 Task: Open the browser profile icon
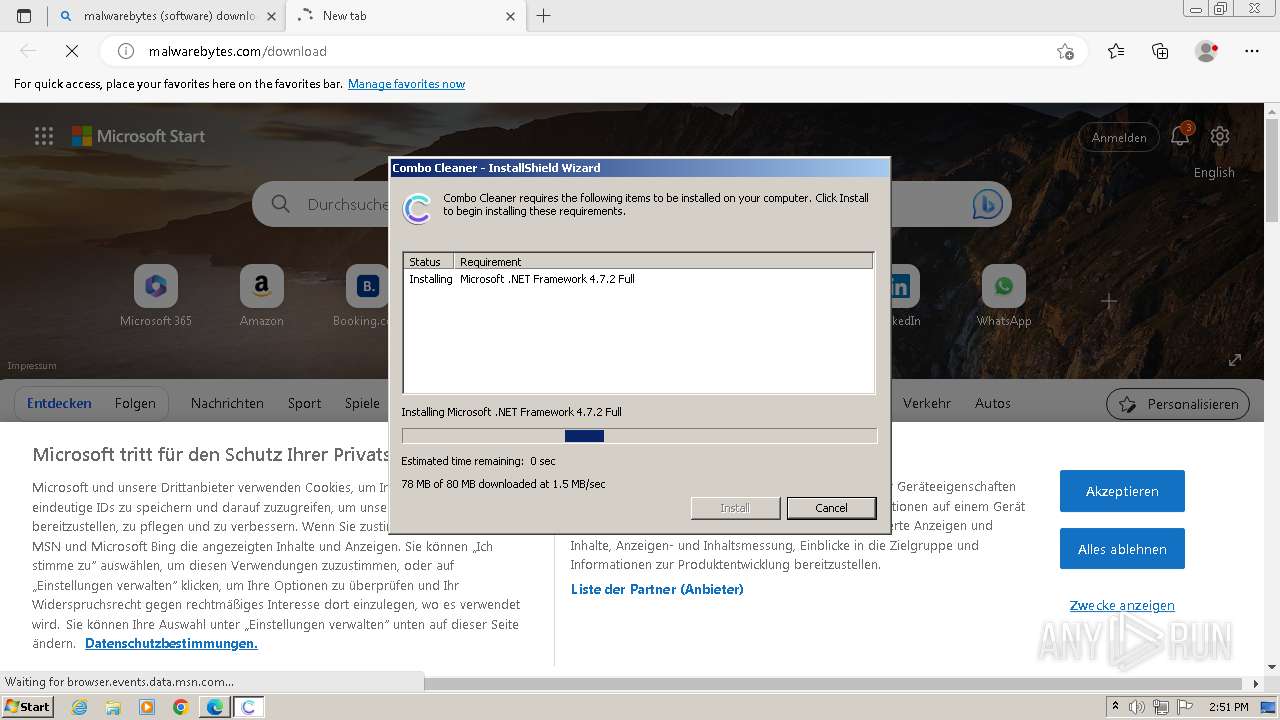(1206, 51)
